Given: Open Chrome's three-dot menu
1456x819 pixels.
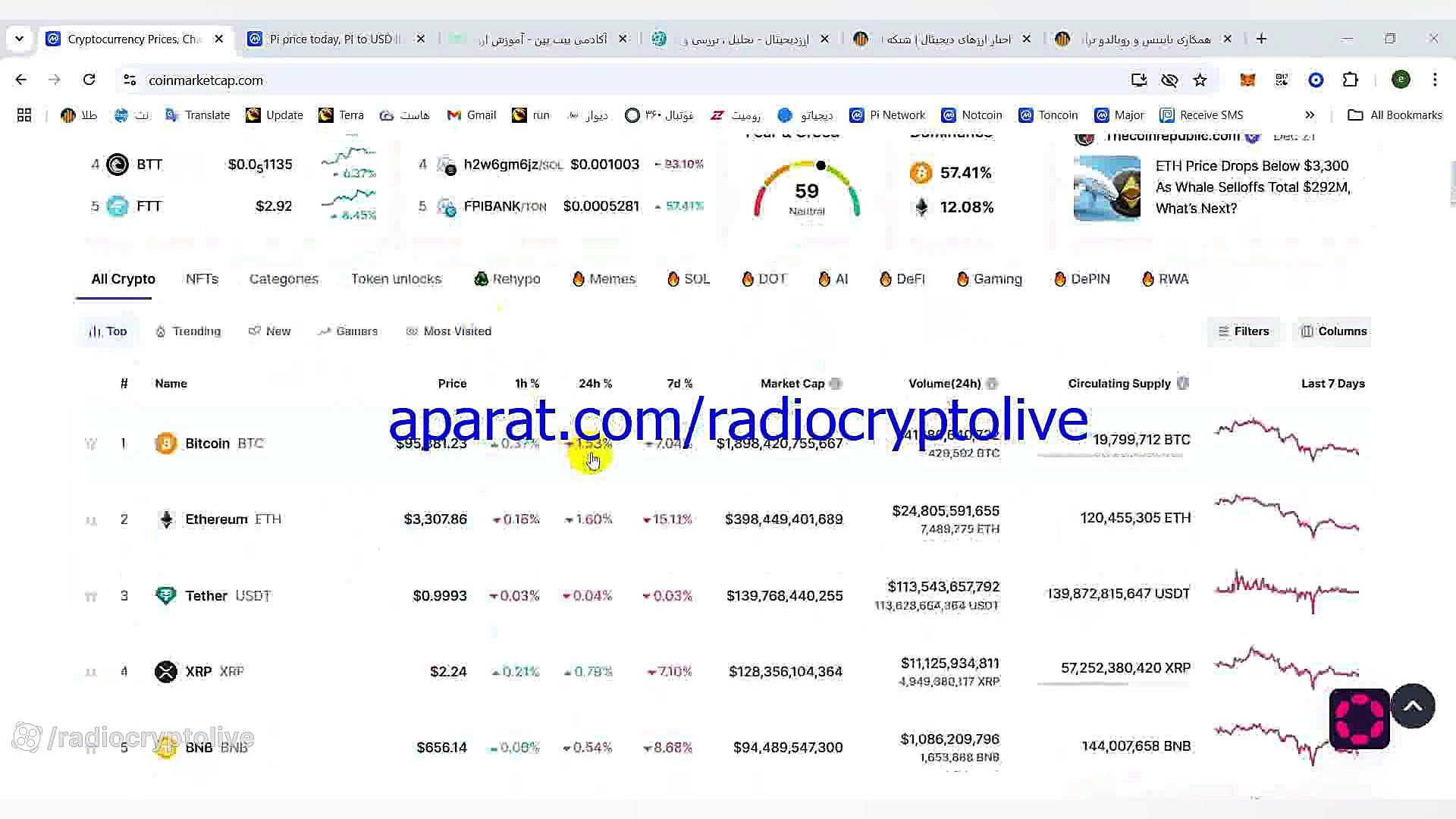Looking at the screenshot, I should [x=1435, y=80].
